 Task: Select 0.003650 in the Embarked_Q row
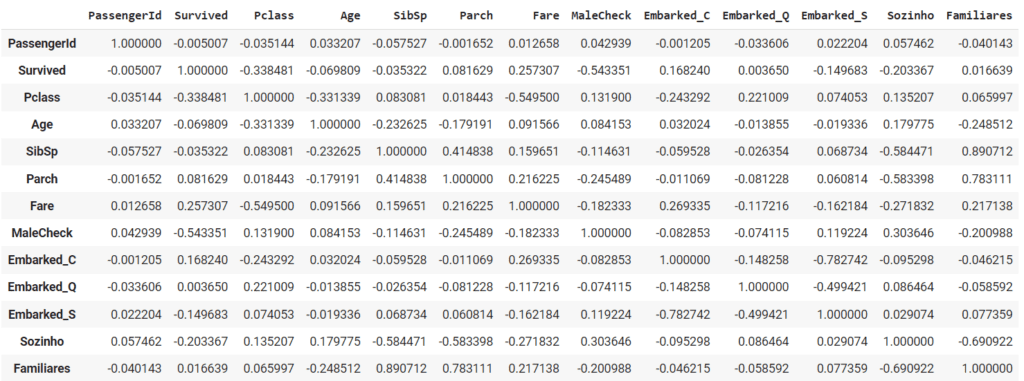click(202, 288)
